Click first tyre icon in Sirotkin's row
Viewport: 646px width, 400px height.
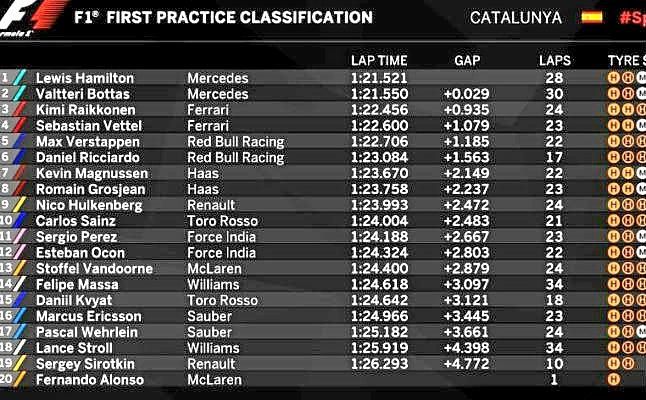point(614,364)
